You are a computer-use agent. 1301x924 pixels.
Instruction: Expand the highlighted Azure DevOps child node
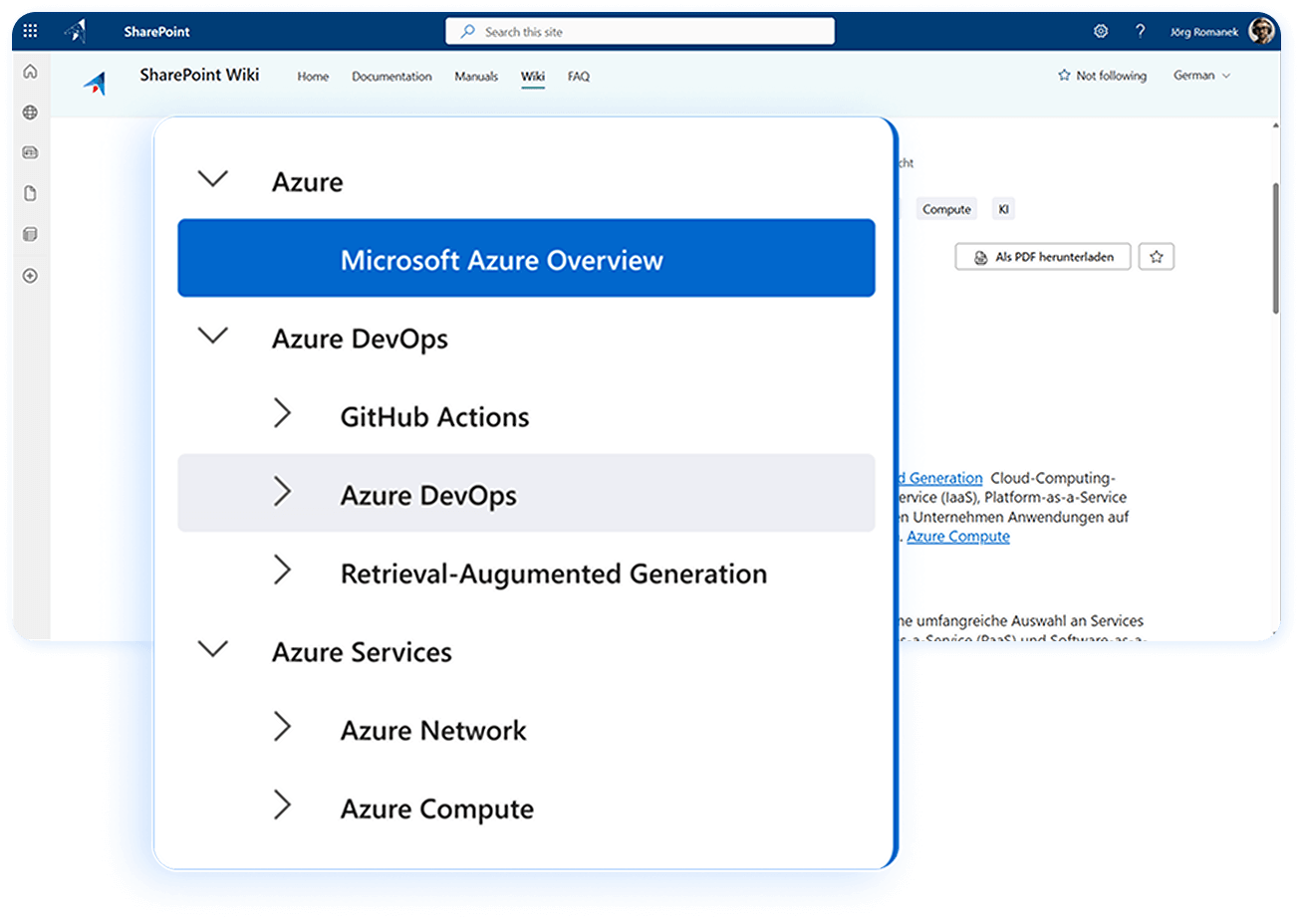tap(283, 492)
